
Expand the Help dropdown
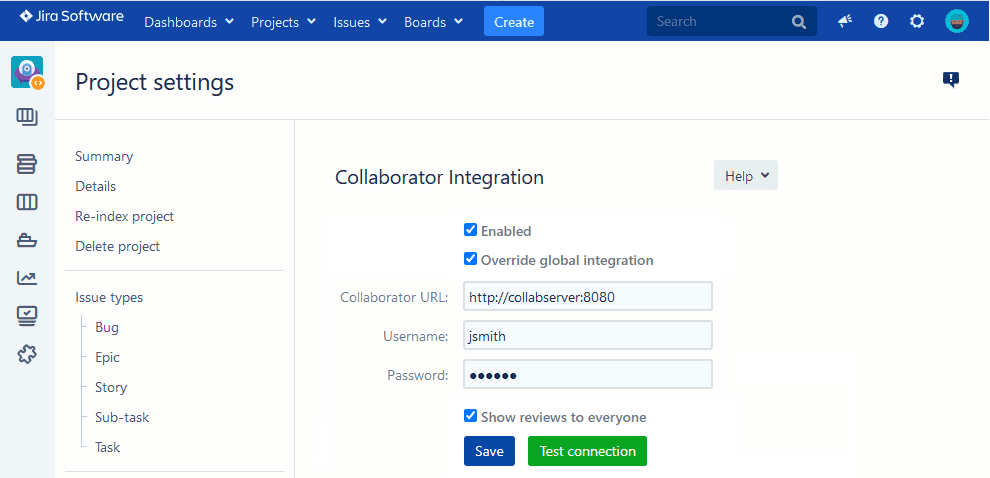coord(745,176)
